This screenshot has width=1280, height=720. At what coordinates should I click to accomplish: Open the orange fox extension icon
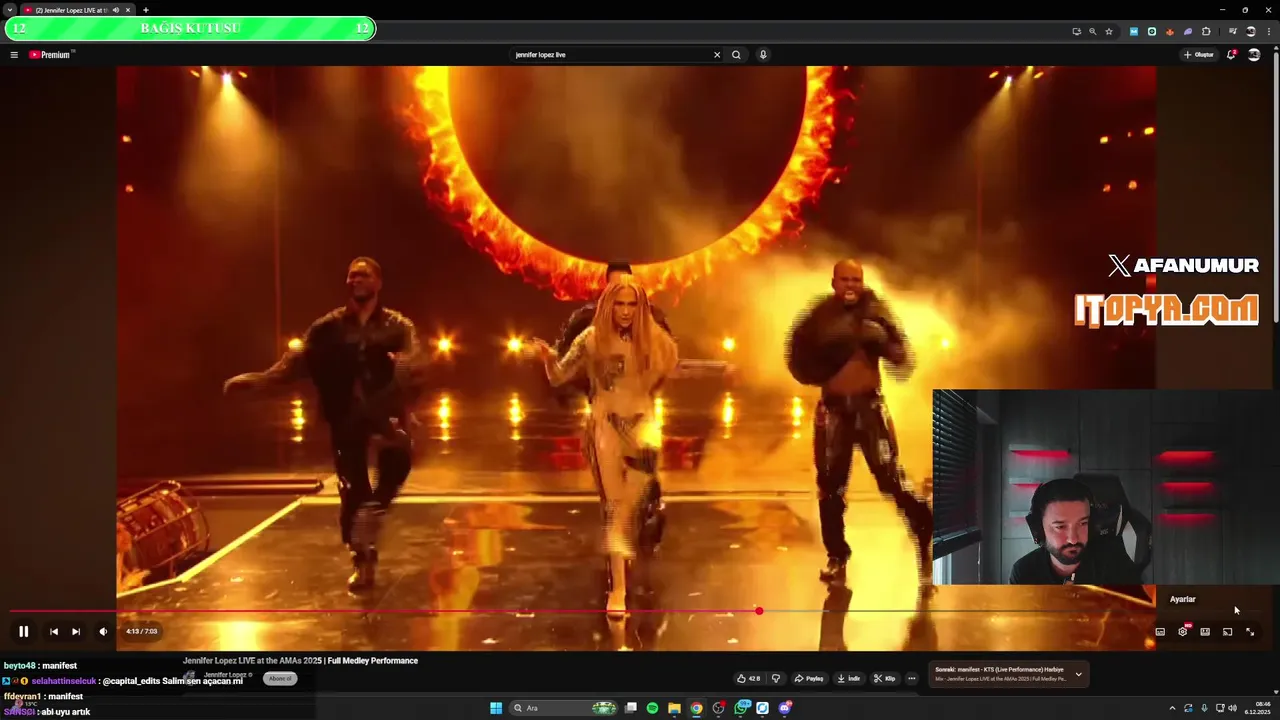pos(1170,31)
